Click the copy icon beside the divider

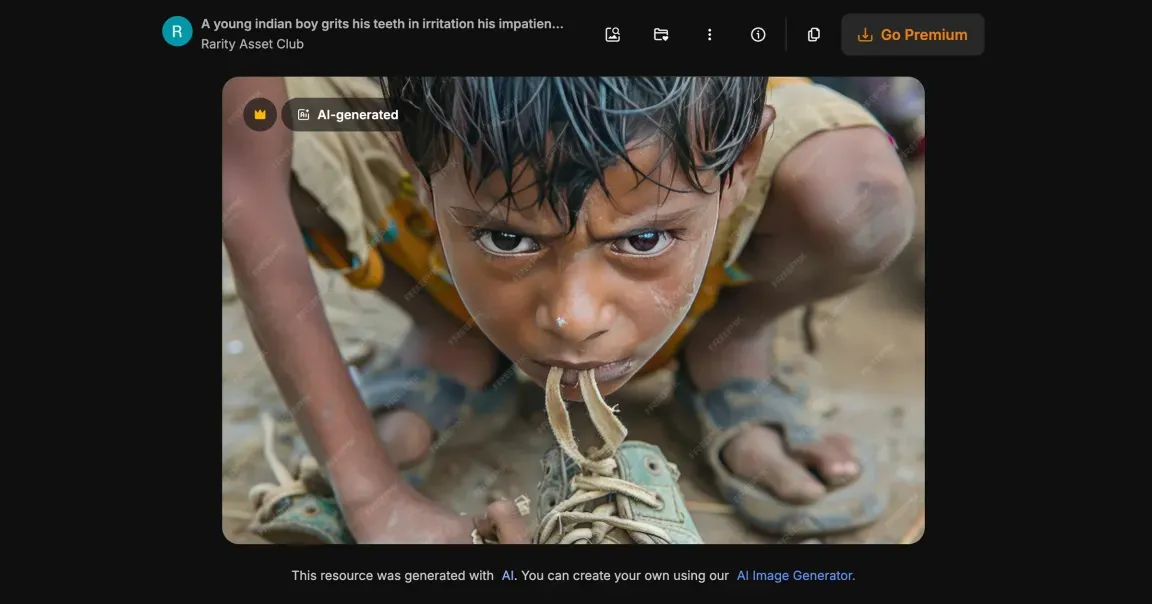tap(814, 35)
